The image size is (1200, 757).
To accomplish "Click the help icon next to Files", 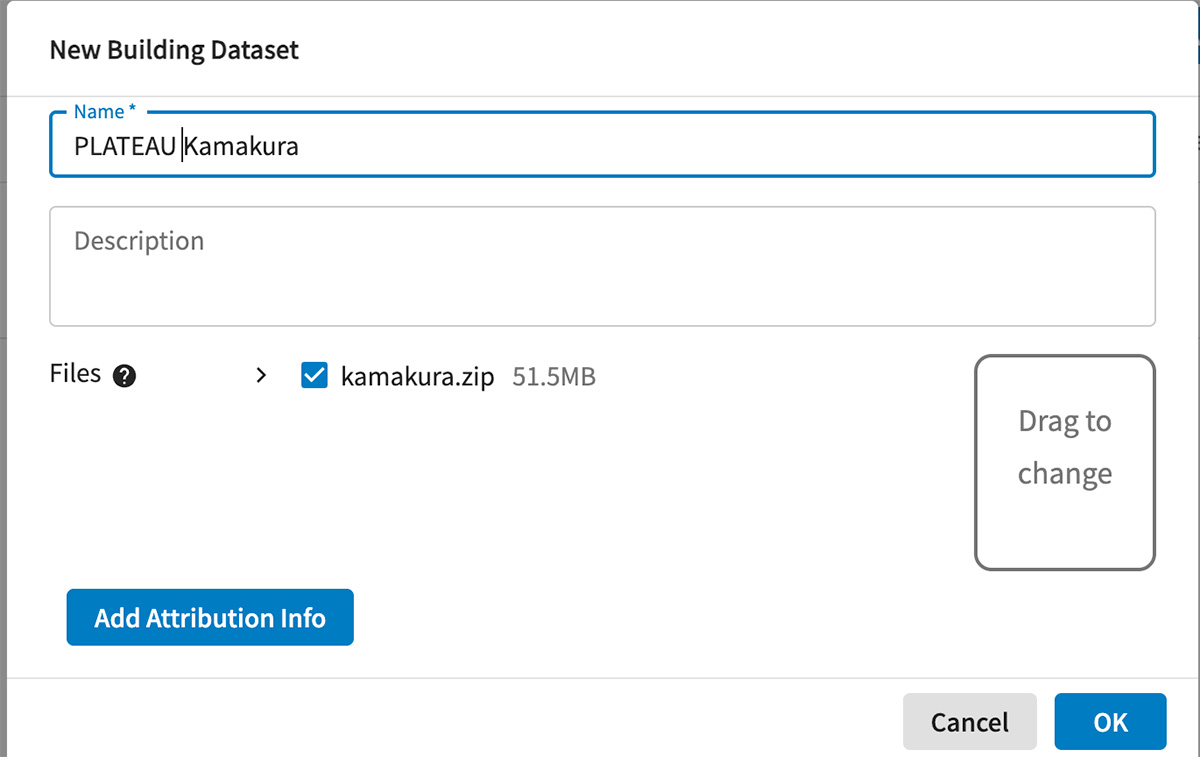I will pyautogui.click(x=125, y=376).
